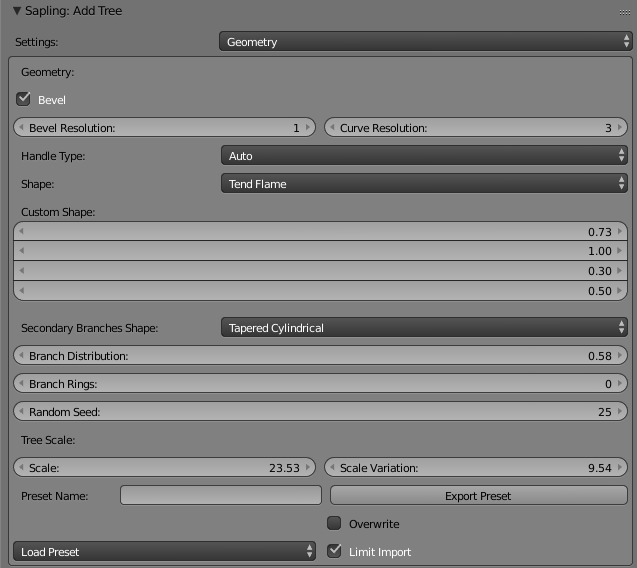Click the Preset Name text field
This screenshot has height=568, width=637.
click(221, 496)
